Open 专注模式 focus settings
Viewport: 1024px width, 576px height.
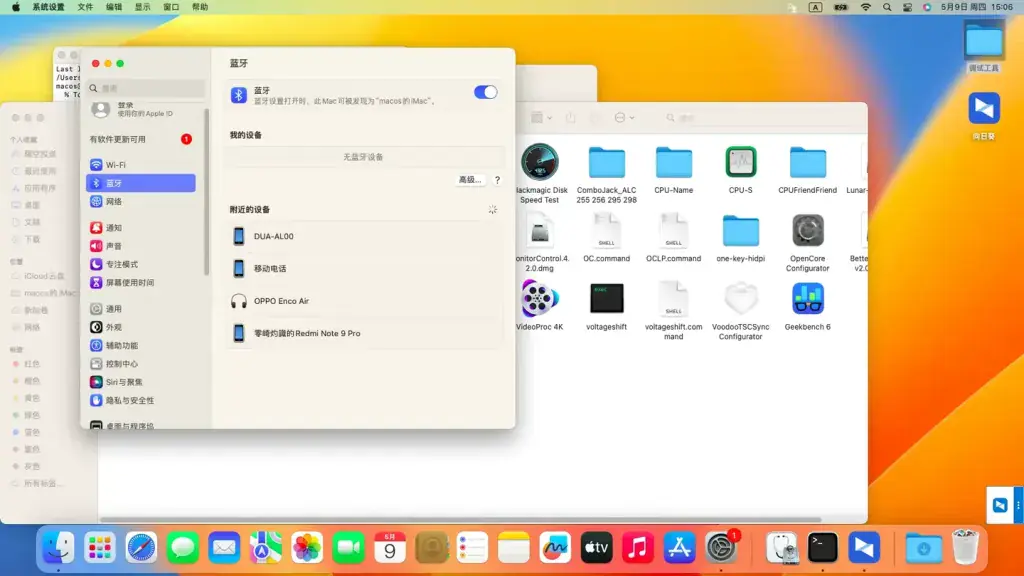point(141,264)
